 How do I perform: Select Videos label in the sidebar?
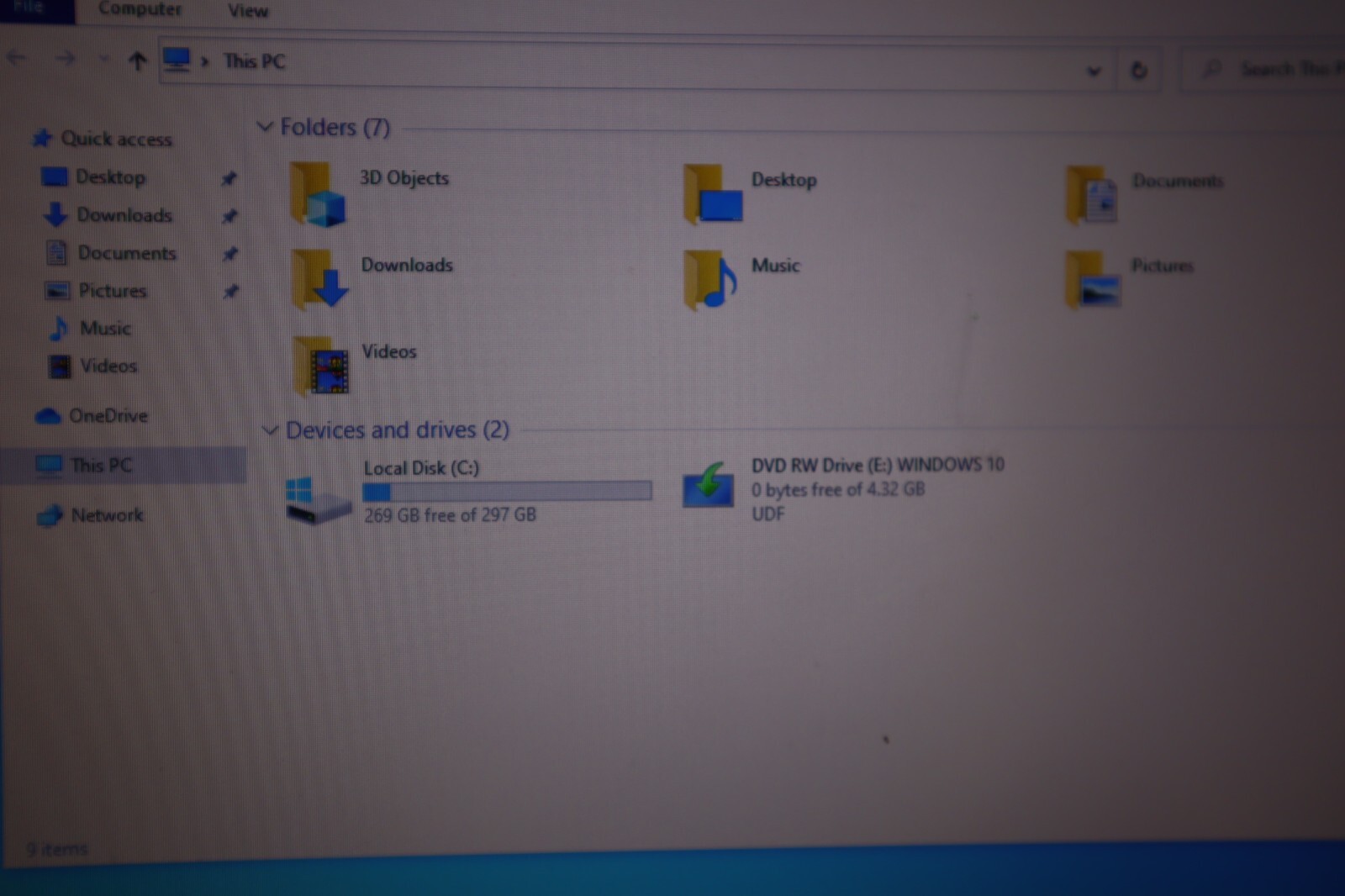pyautogui.click(x=108, y=366)
